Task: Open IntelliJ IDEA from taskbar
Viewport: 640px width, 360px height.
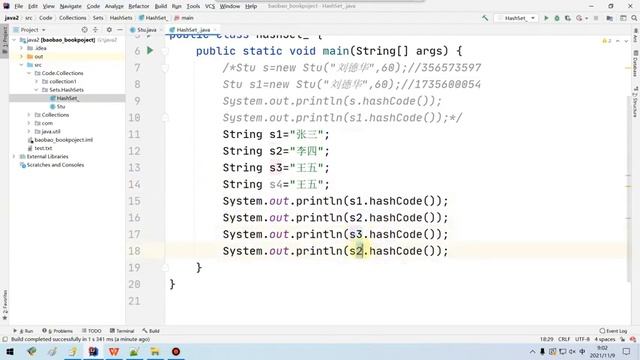Action: click(93, 351)
